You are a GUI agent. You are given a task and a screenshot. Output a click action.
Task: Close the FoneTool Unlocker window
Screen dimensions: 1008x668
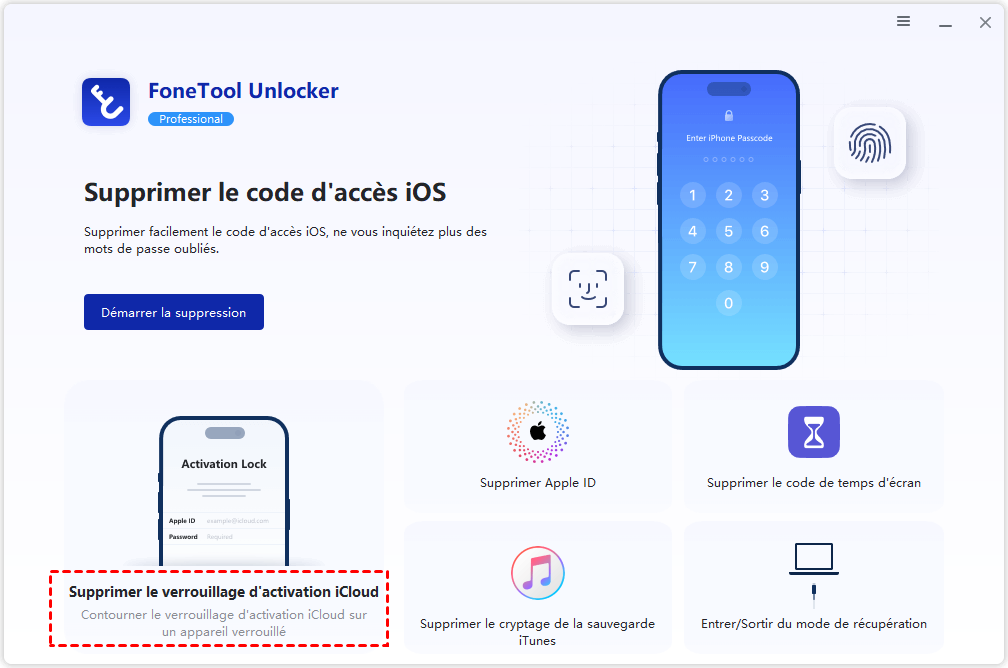coord(985,23)
